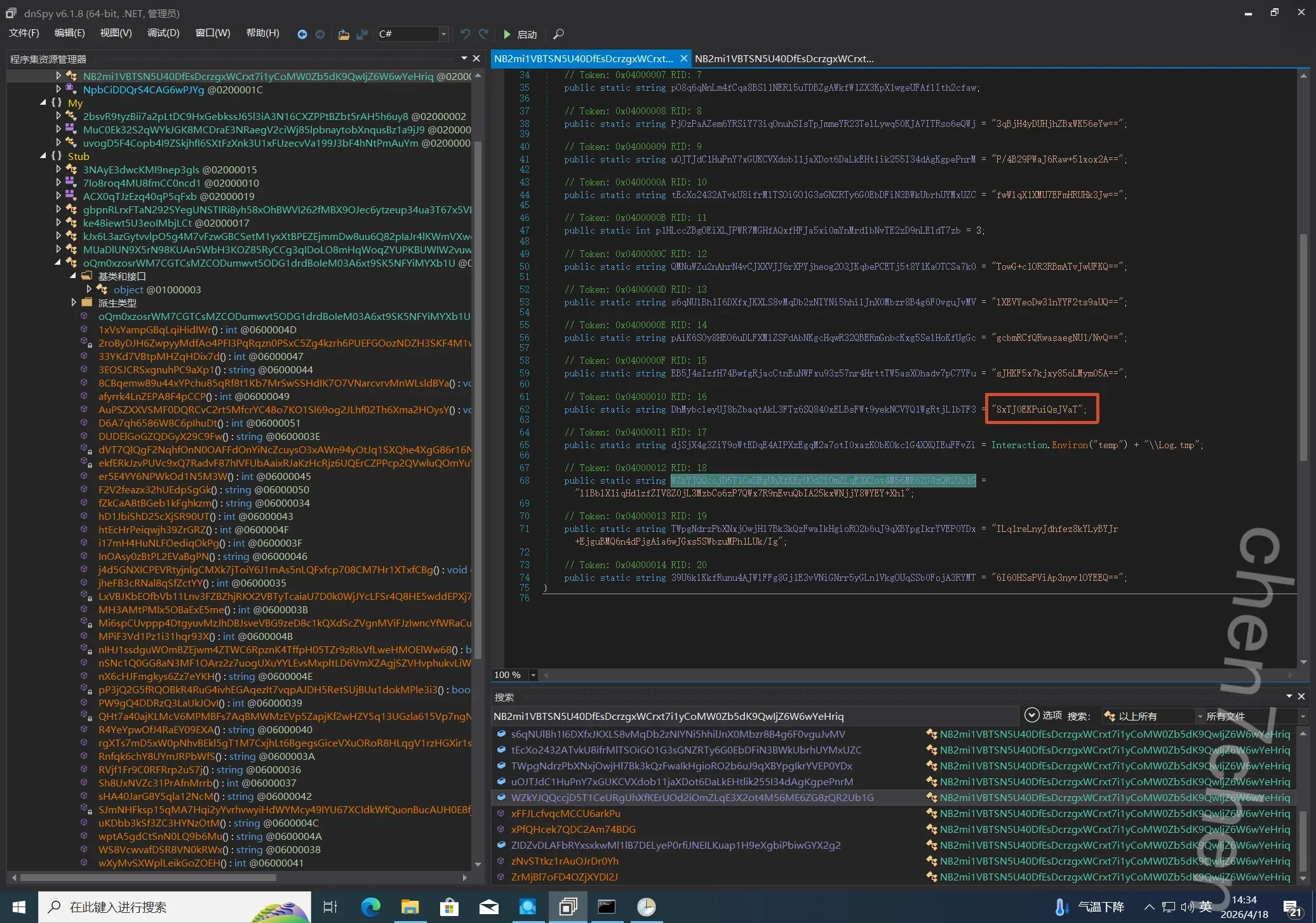
Task: Open Microsoft Edge from the taskbar
Action: pyautogui.click(x=370, y=907)
